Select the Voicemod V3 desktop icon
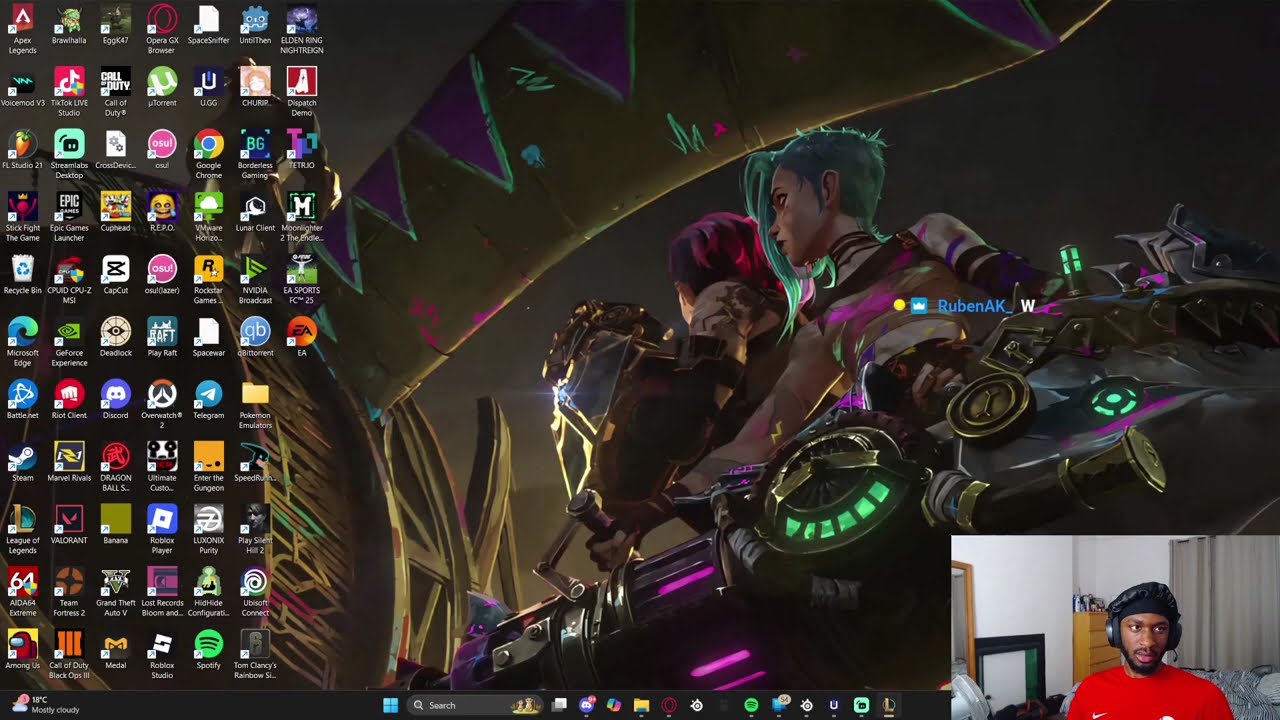Image resolution: width=1280 pixels, height=720 pixels. click(x=22, y=88)
